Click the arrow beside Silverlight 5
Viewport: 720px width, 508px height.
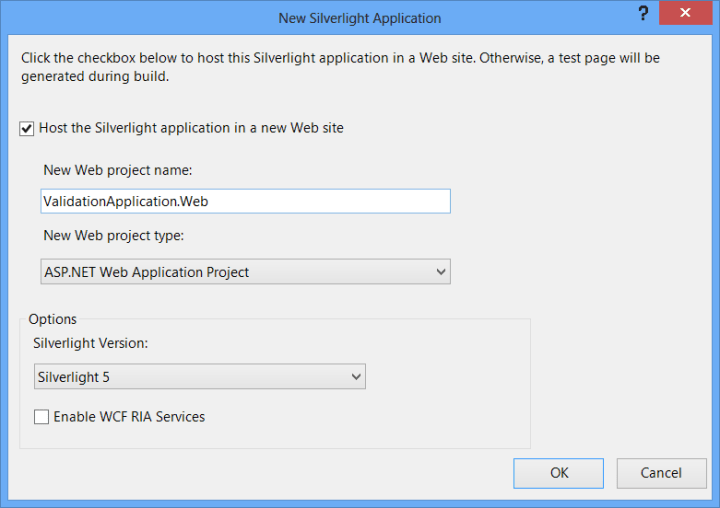[x=356, y=377]
